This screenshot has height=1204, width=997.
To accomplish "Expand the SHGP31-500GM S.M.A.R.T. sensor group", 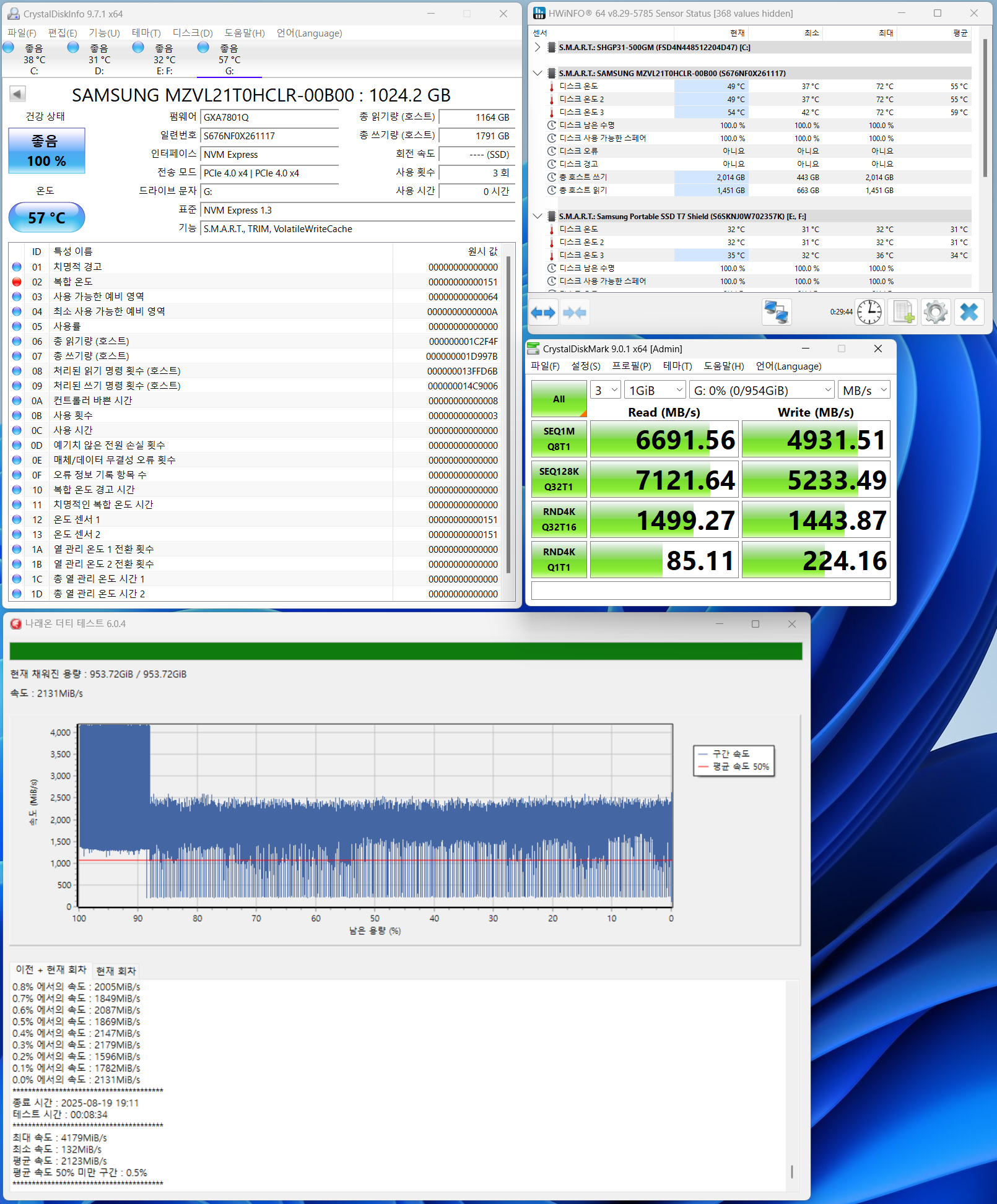I will tap(538, 47).
